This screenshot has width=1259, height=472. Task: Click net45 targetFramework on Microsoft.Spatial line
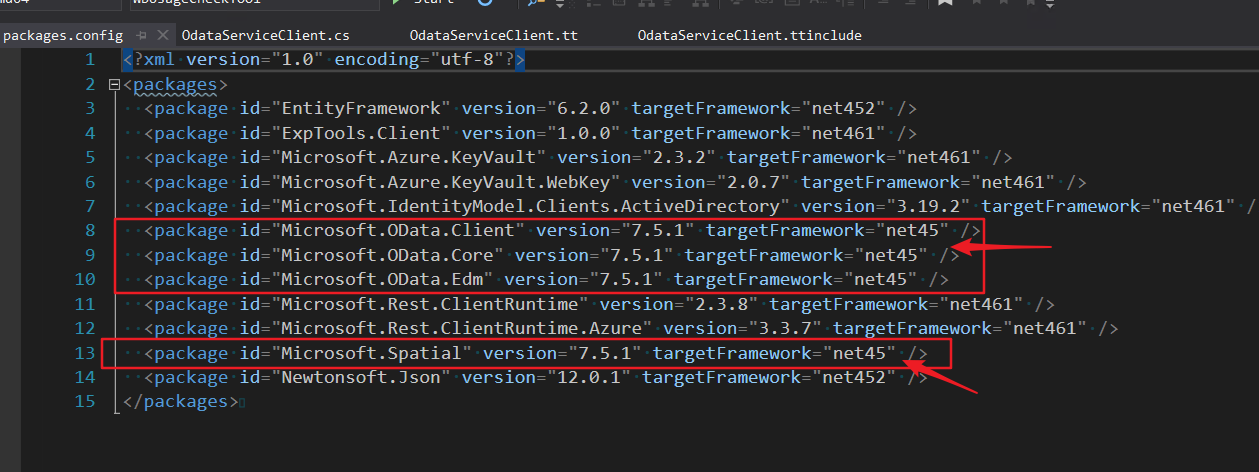click(859, 353)
